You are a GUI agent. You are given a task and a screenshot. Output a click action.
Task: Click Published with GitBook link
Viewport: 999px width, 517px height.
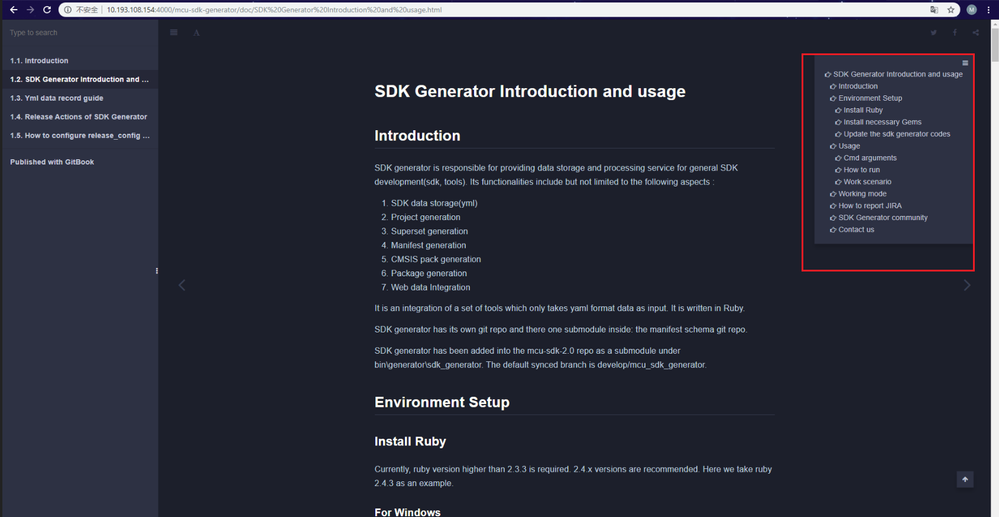tap(52, 162)
